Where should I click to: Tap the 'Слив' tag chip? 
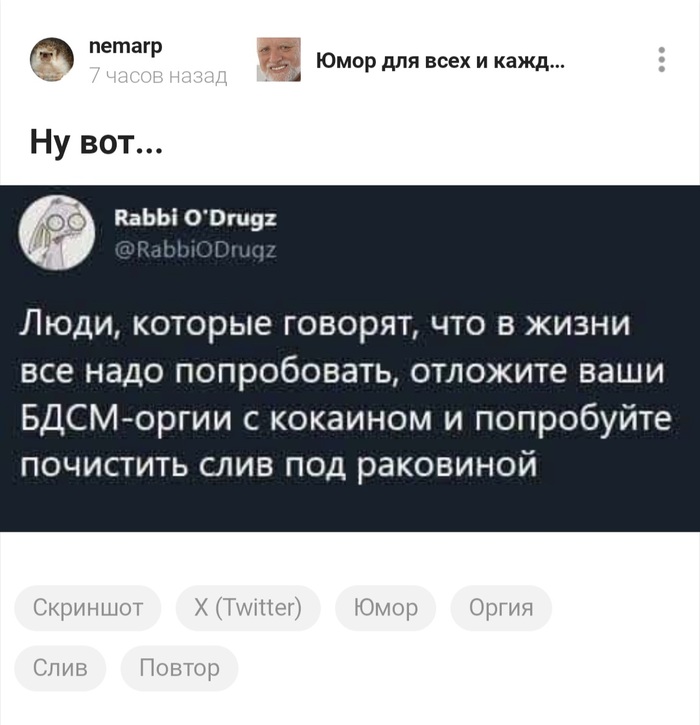tap(60, 668)
